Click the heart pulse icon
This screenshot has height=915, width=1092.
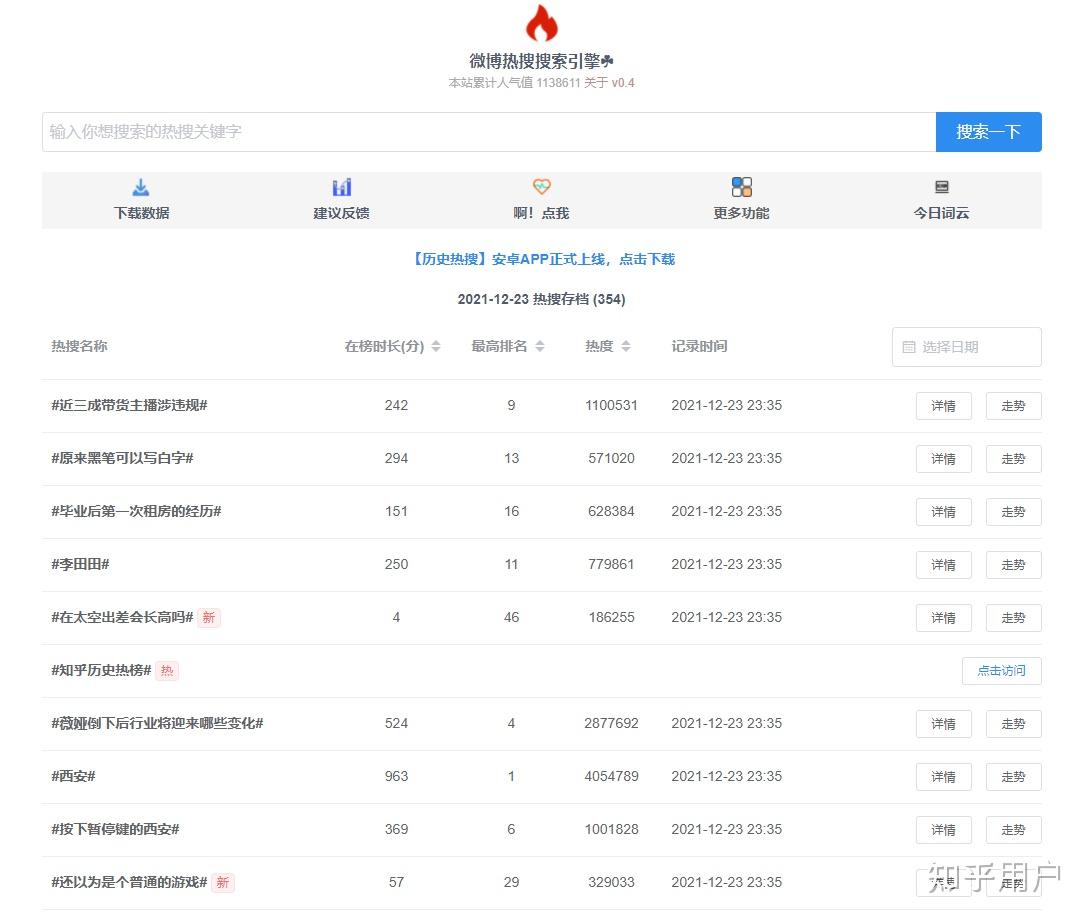click(x=541, y=187)
